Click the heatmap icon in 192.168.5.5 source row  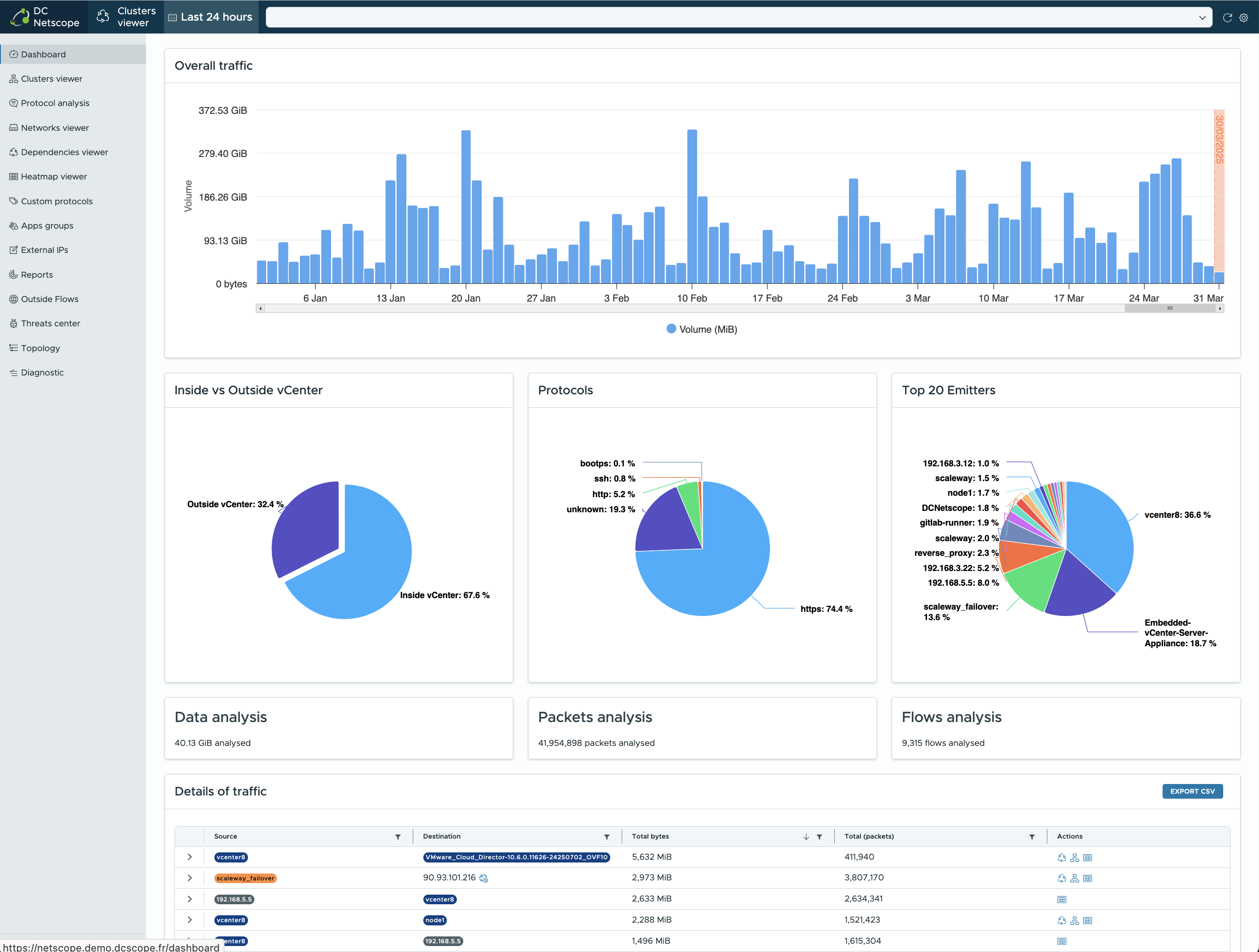[x=1062, y=900]
